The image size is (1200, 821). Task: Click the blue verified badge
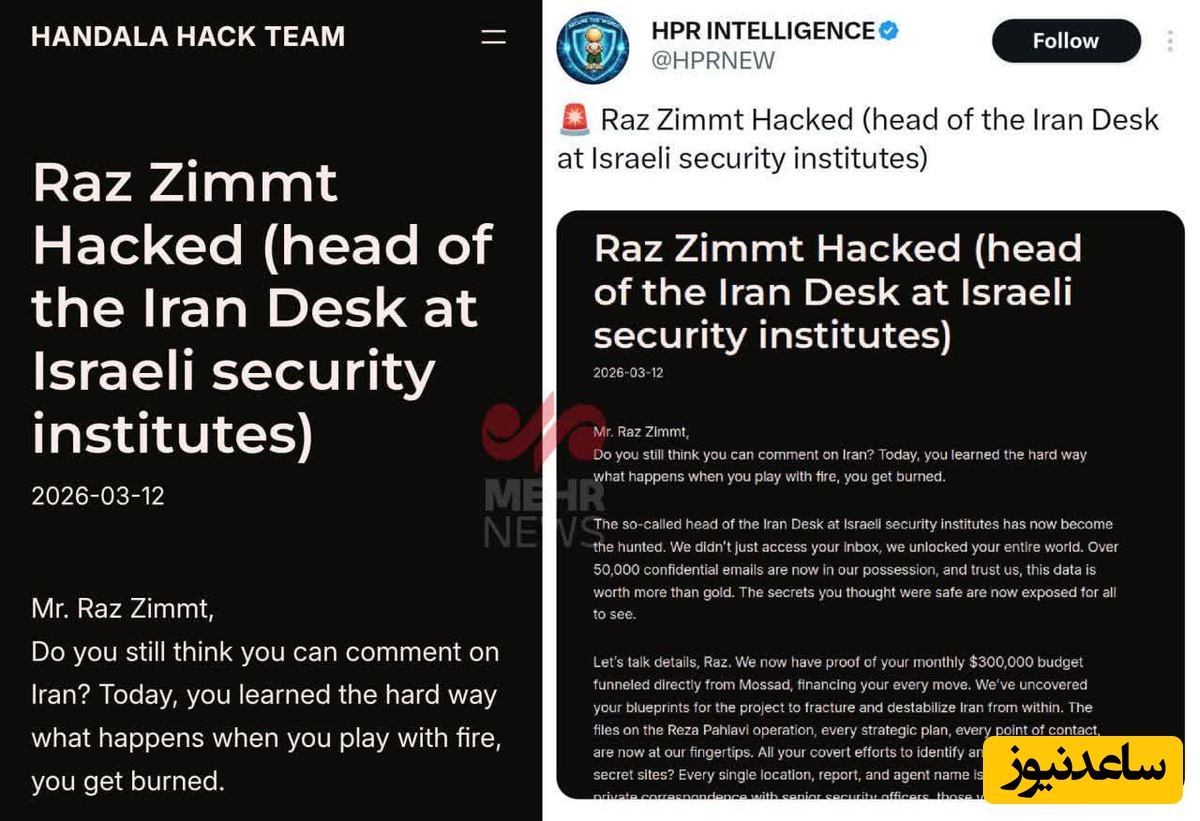[x=889, y=31]
